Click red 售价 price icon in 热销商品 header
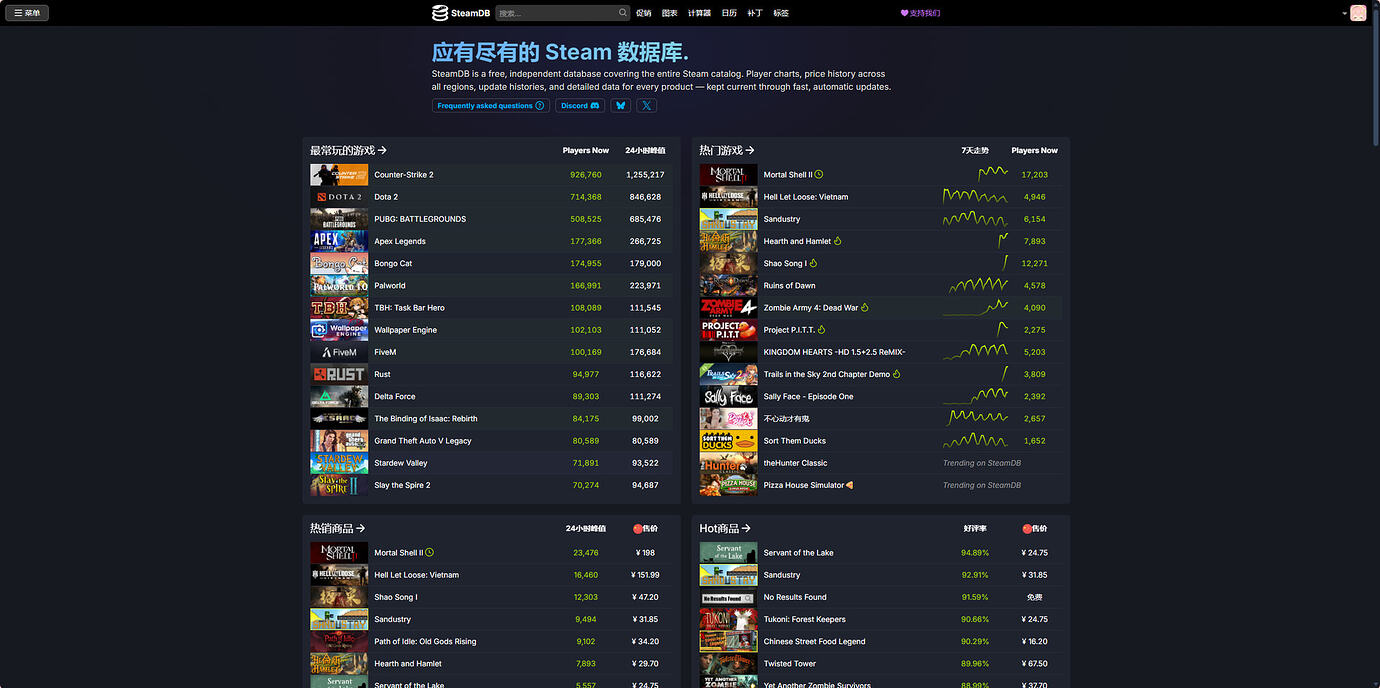1380x688 pixels. [637, 528]
